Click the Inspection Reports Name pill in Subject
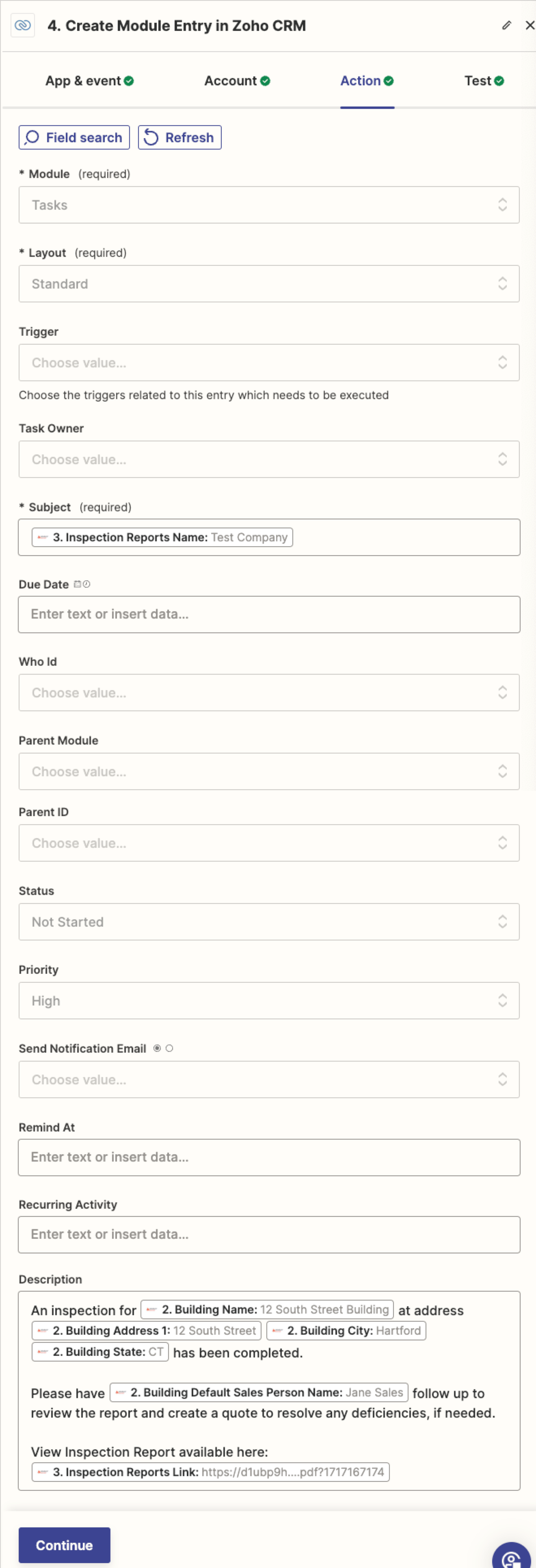 (x=162, y=537)
